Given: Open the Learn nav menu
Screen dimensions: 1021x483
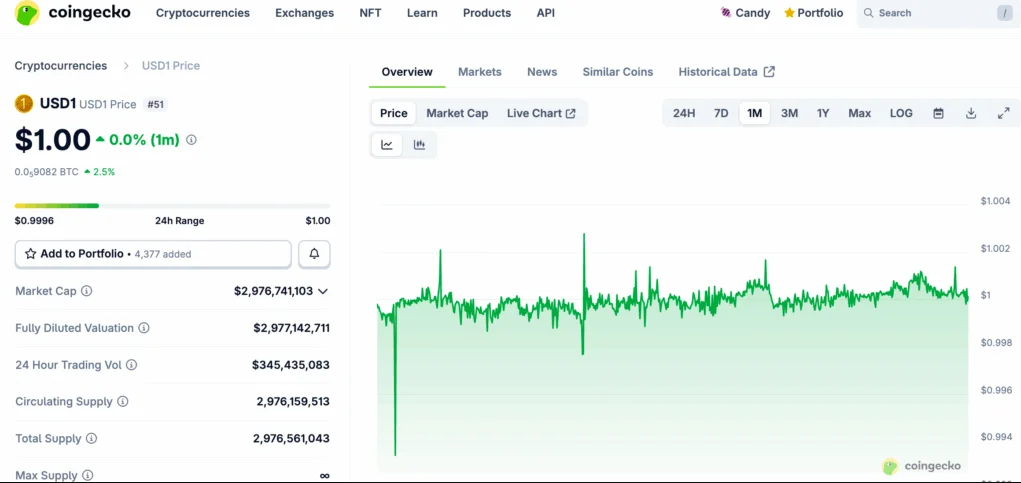Looking at the screenshot, I should pos(422,13).
